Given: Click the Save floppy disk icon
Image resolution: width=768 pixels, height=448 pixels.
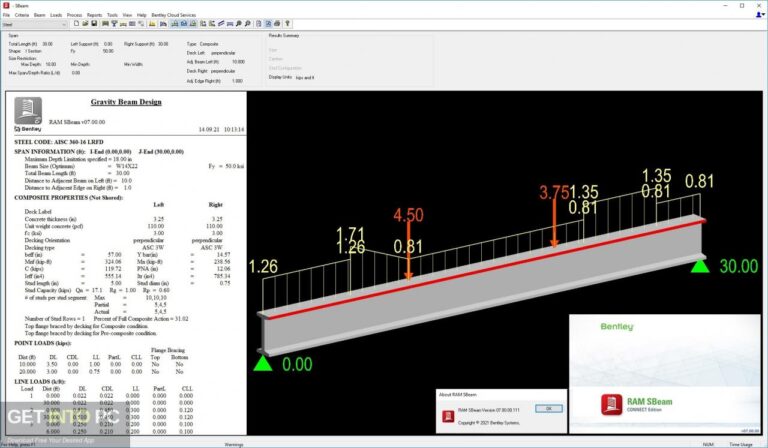Looking at the screenshot, I should [x=94, y=24].
